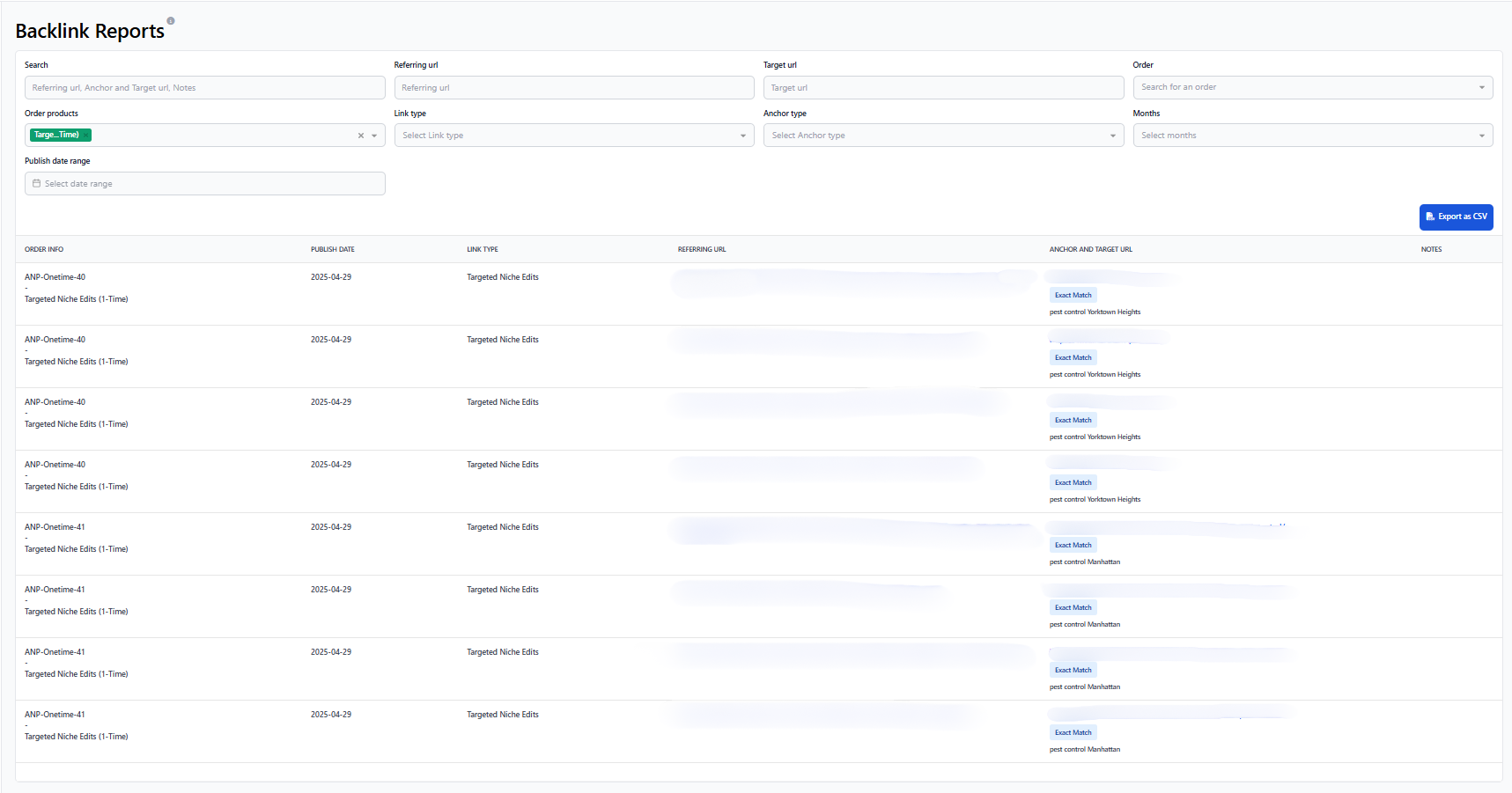
Task: Expand the Order products dropdown arrow
Action: (374, 136)
